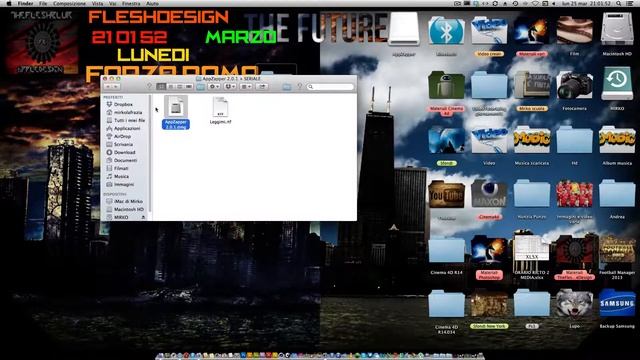Open the arrange items dropdown

tap(246, 87)
